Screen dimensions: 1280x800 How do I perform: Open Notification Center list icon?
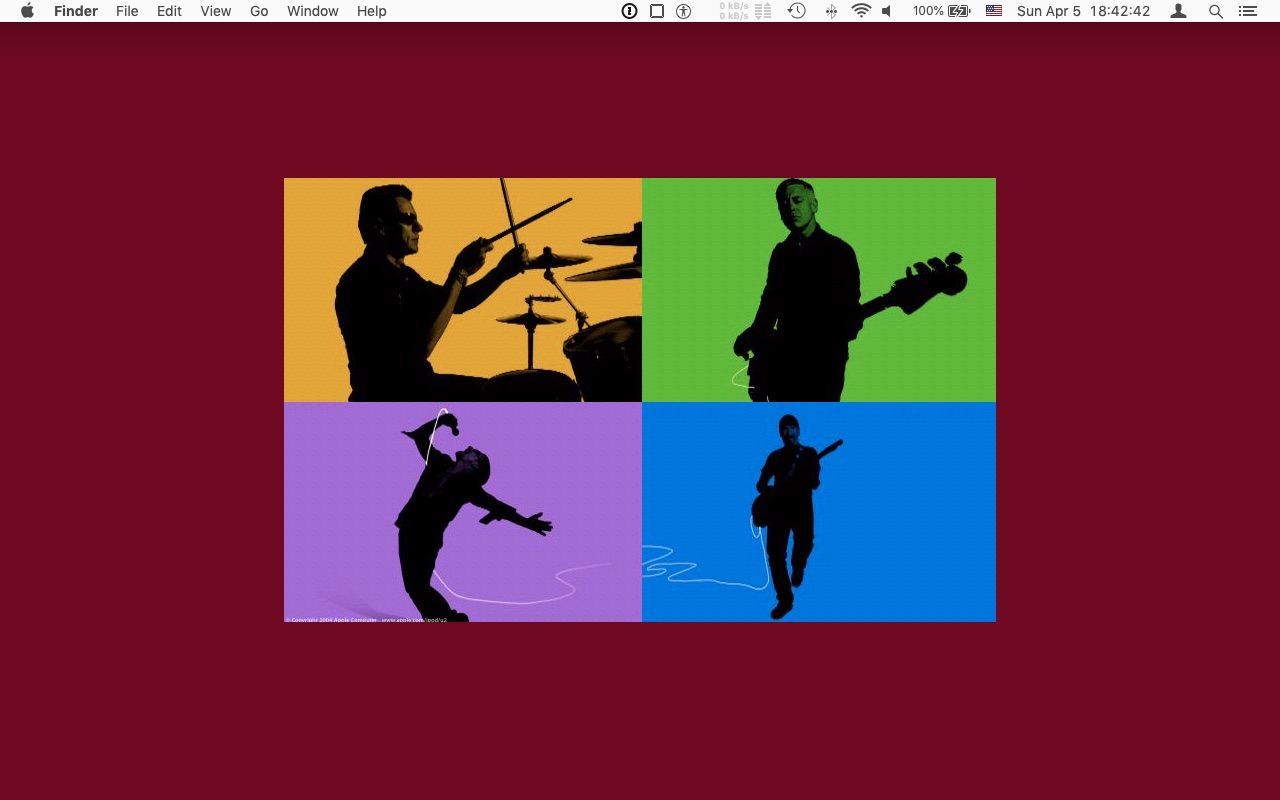(1247, 11)
